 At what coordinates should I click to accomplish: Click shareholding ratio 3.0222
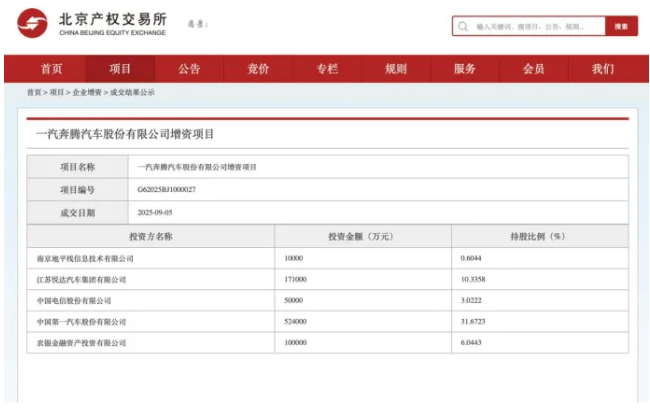471,300
